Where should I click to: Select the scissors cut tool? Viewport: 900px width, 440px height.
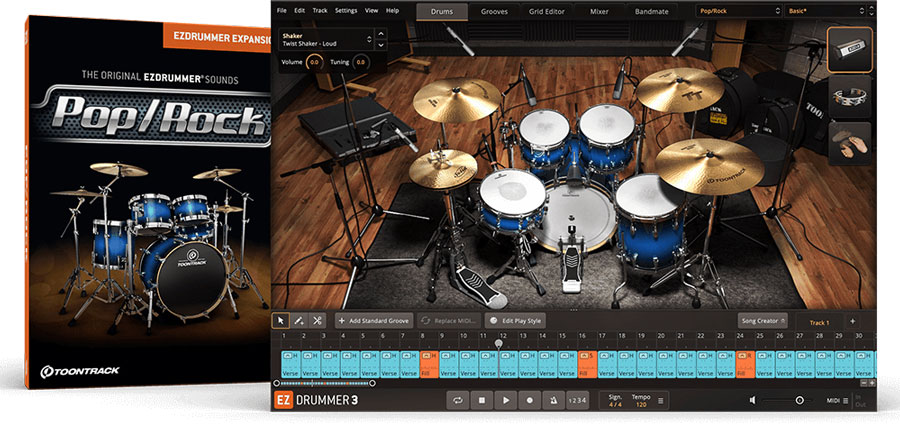pyautogui.click(x=317, y=320)
